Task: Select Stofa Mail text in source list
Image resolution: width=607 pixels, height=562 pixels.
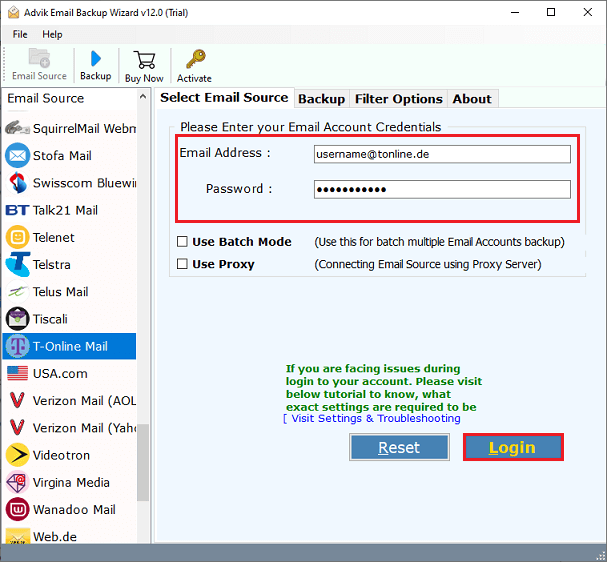Action: tap(62, 156)
